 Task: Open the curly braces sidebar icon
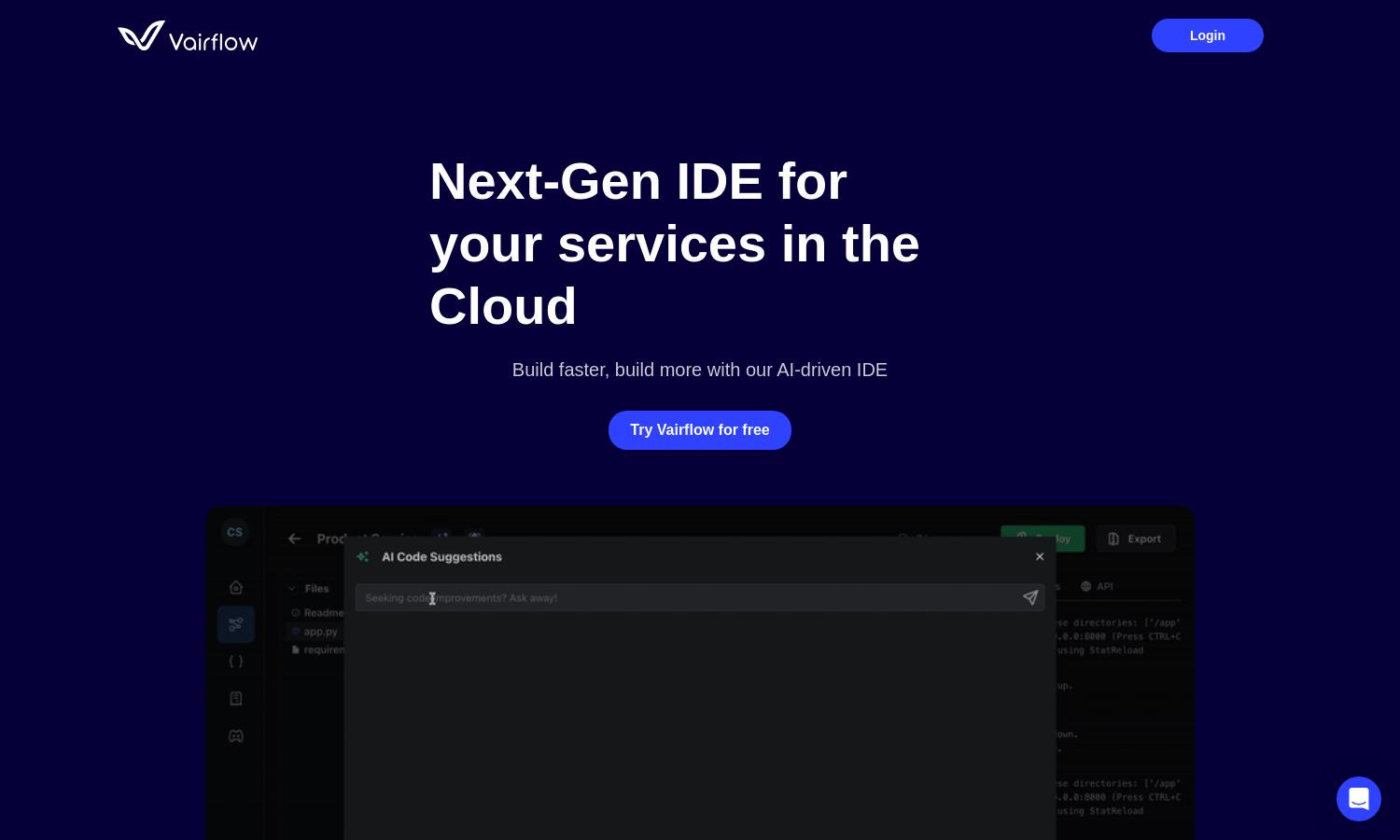(236, 662)
